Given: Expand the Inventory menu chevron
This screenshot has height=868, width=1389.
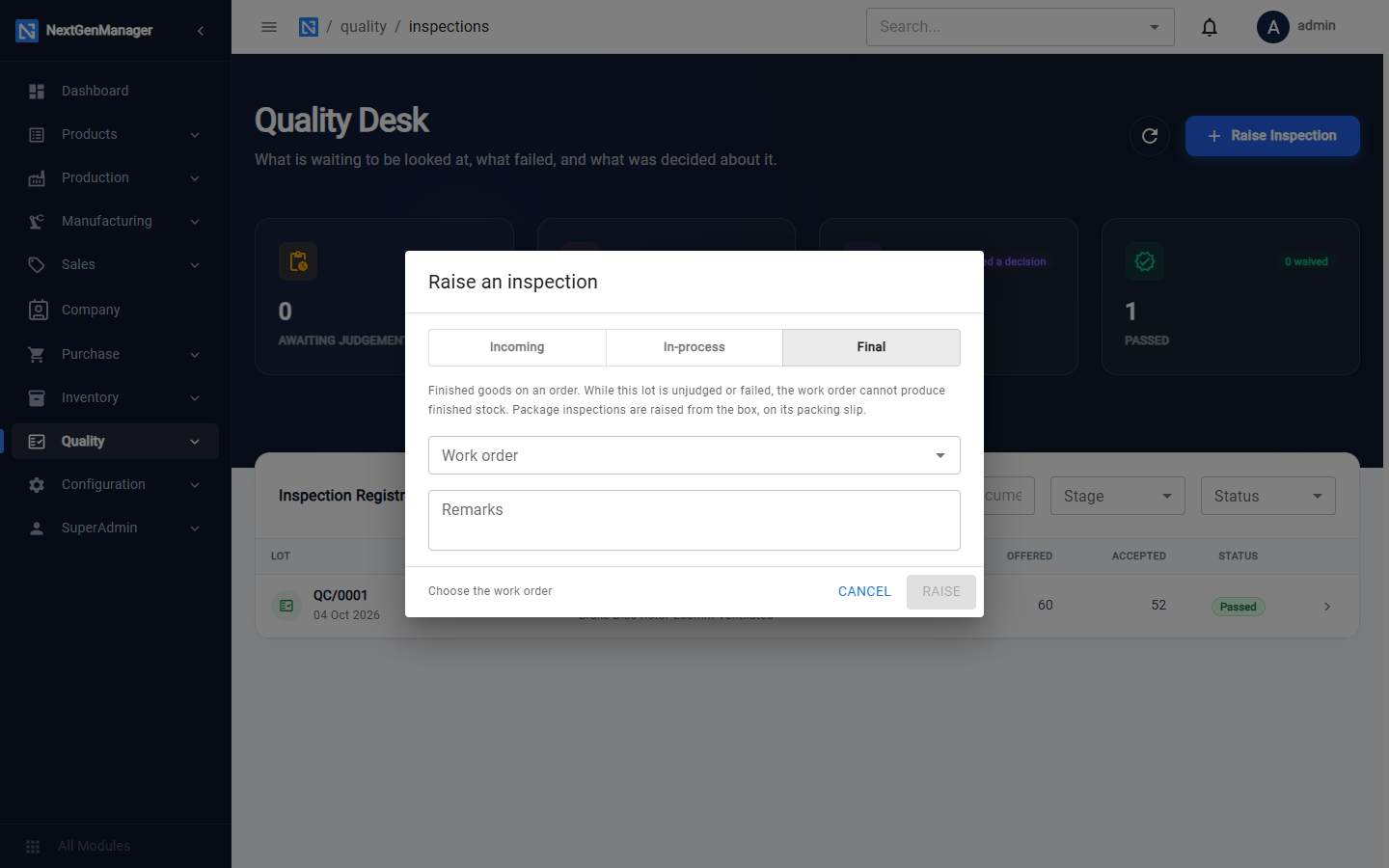Looking at the screenshot, I should pos(195,398).
